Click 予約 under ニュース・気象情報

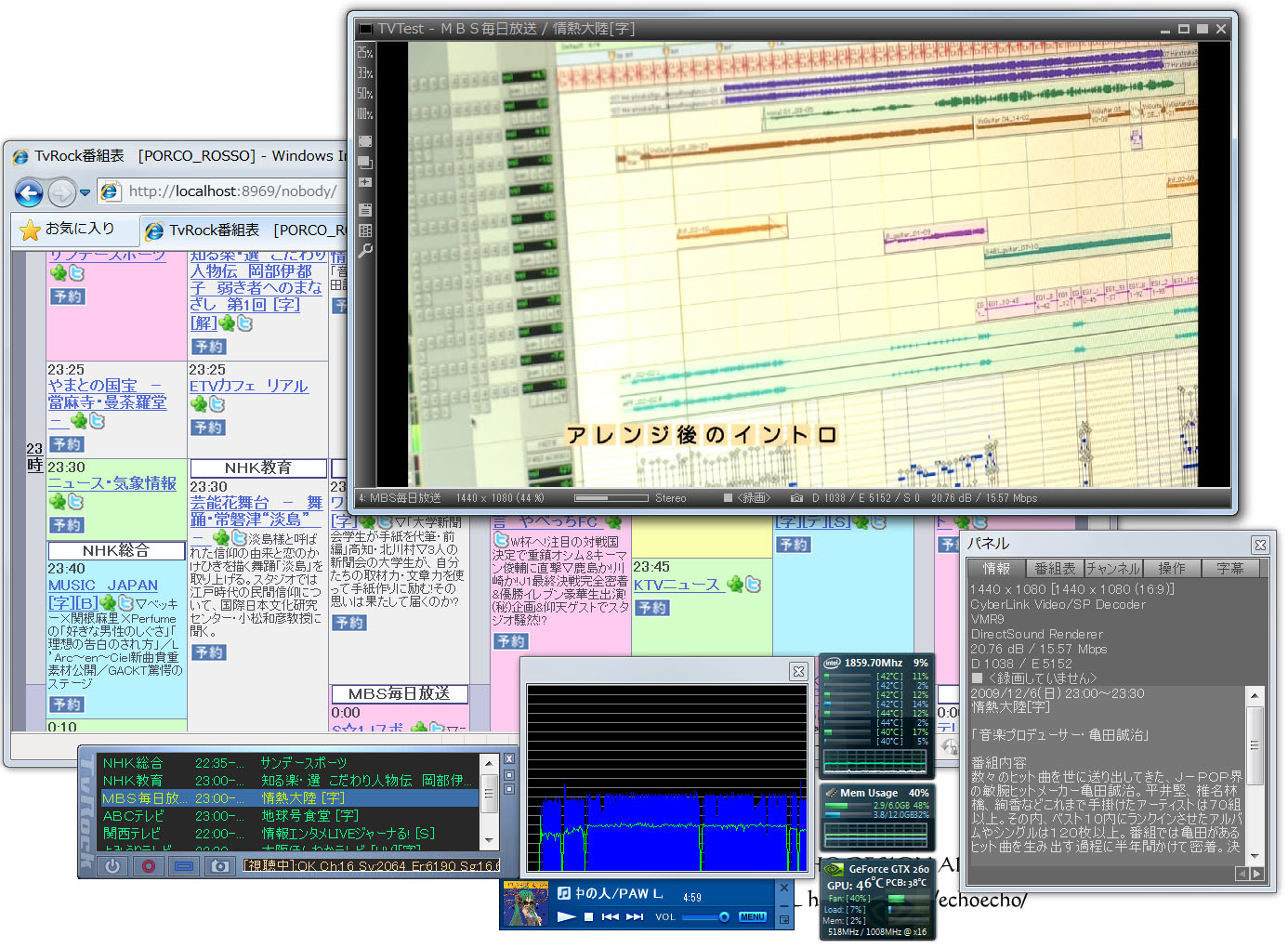coord(67,525)
